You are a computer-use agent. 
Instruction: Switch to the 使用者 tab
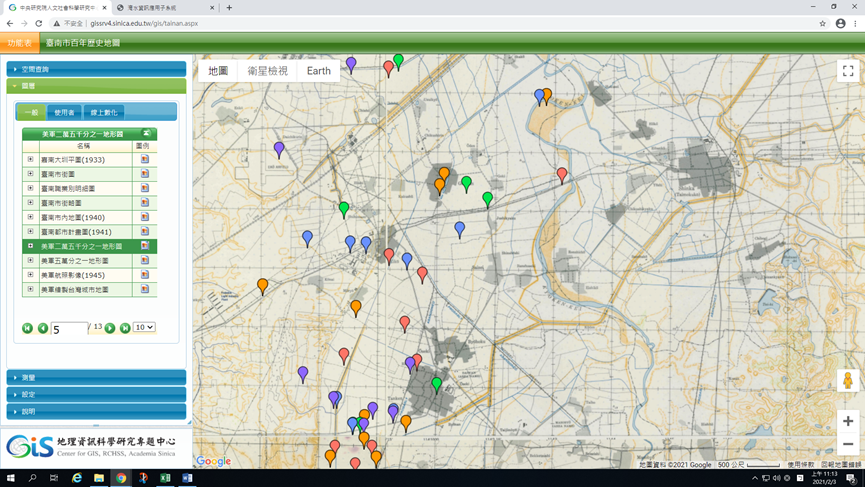pyautogui.click(x=64, y=112)
